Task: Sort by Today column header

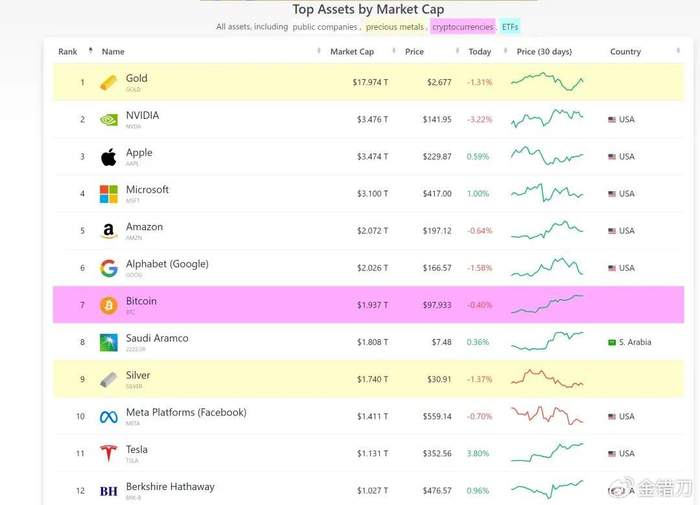Action: coord(480,52)
